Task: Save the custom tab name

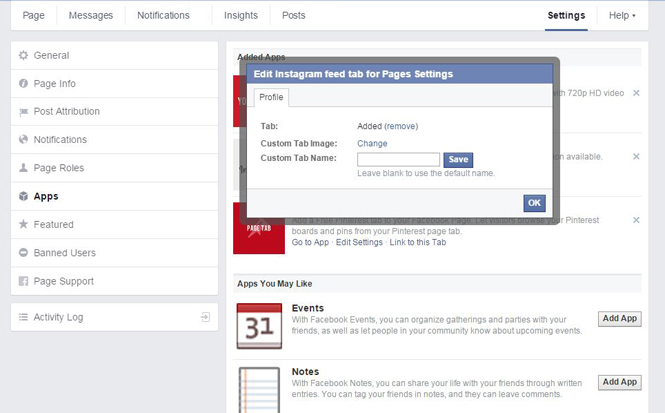Action: click(458, 159)
